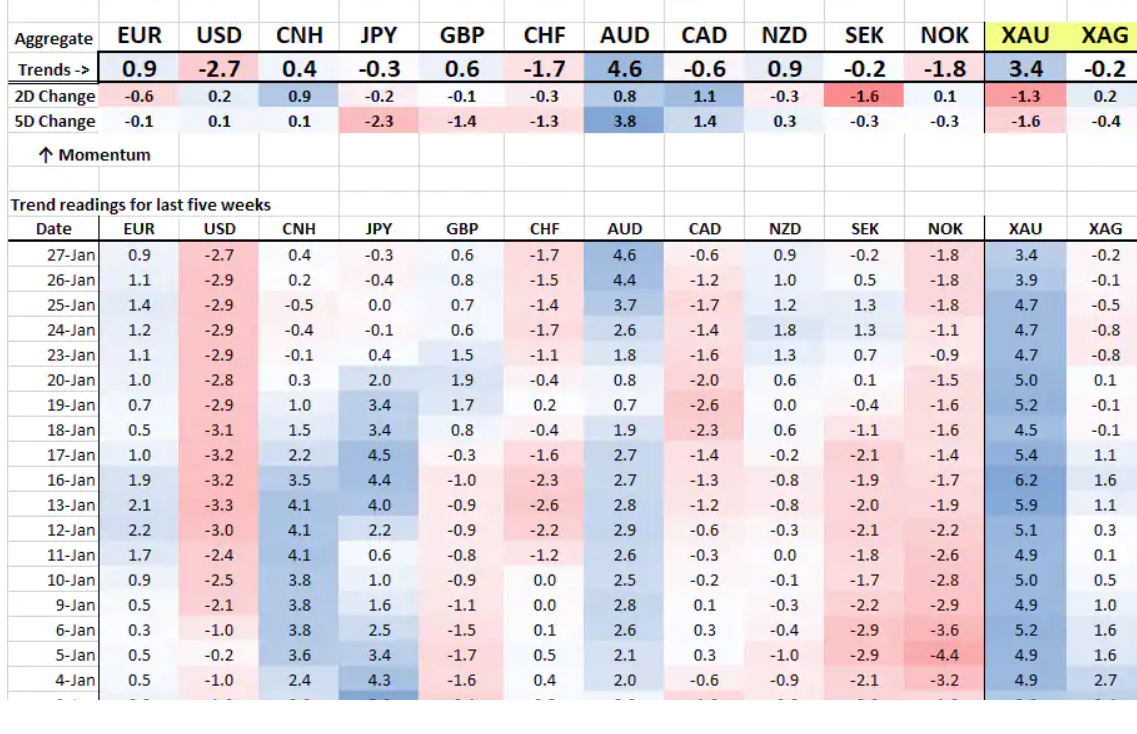Click the Aggregate label cell

(x=54, y=39)
